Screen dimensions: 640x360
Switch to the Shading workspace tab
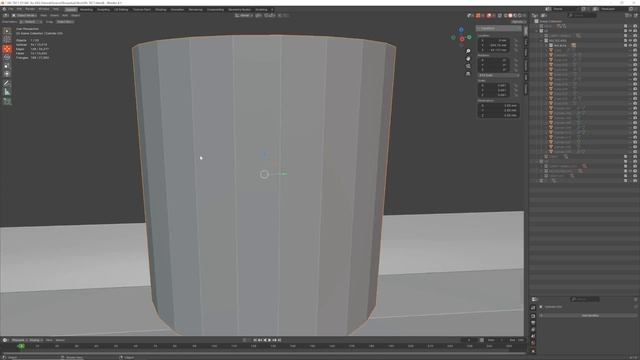pyautogui.click(x=160, y=9)
